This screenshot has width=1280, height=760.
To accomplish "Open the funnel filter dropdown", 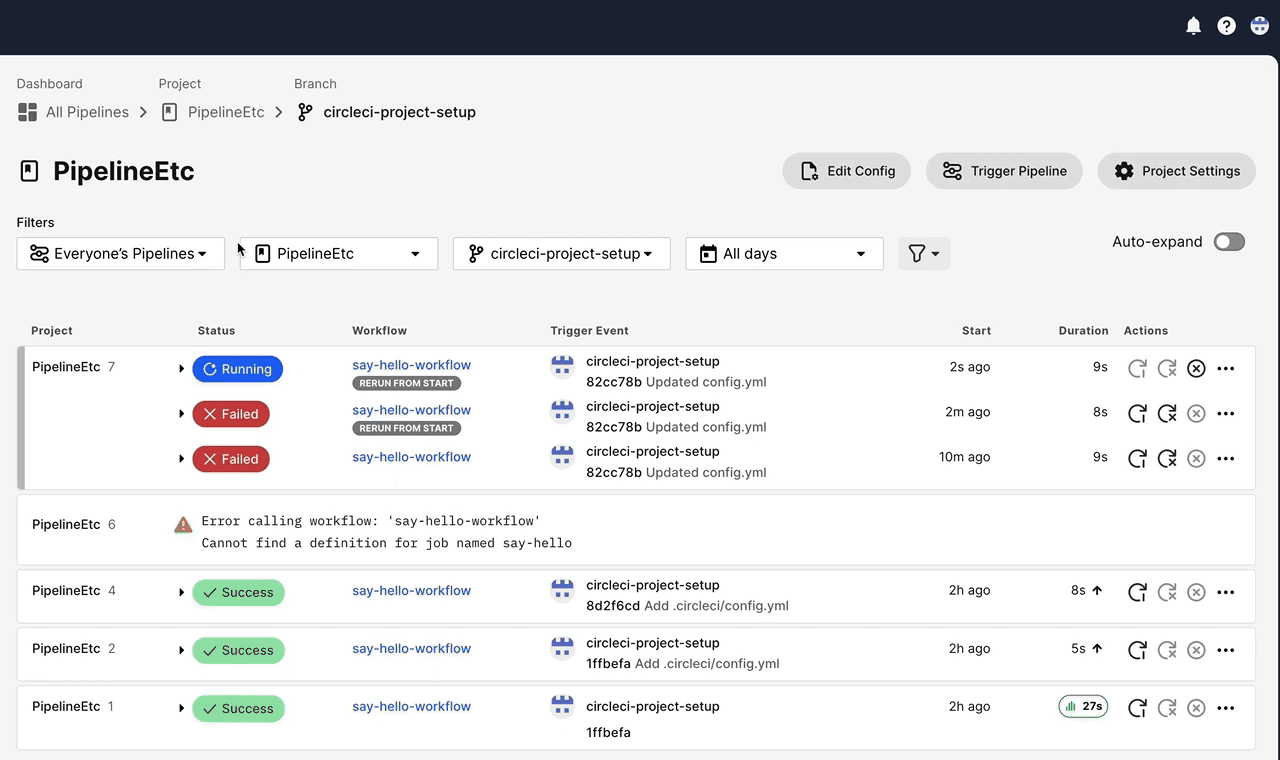I will click(924, 254).
